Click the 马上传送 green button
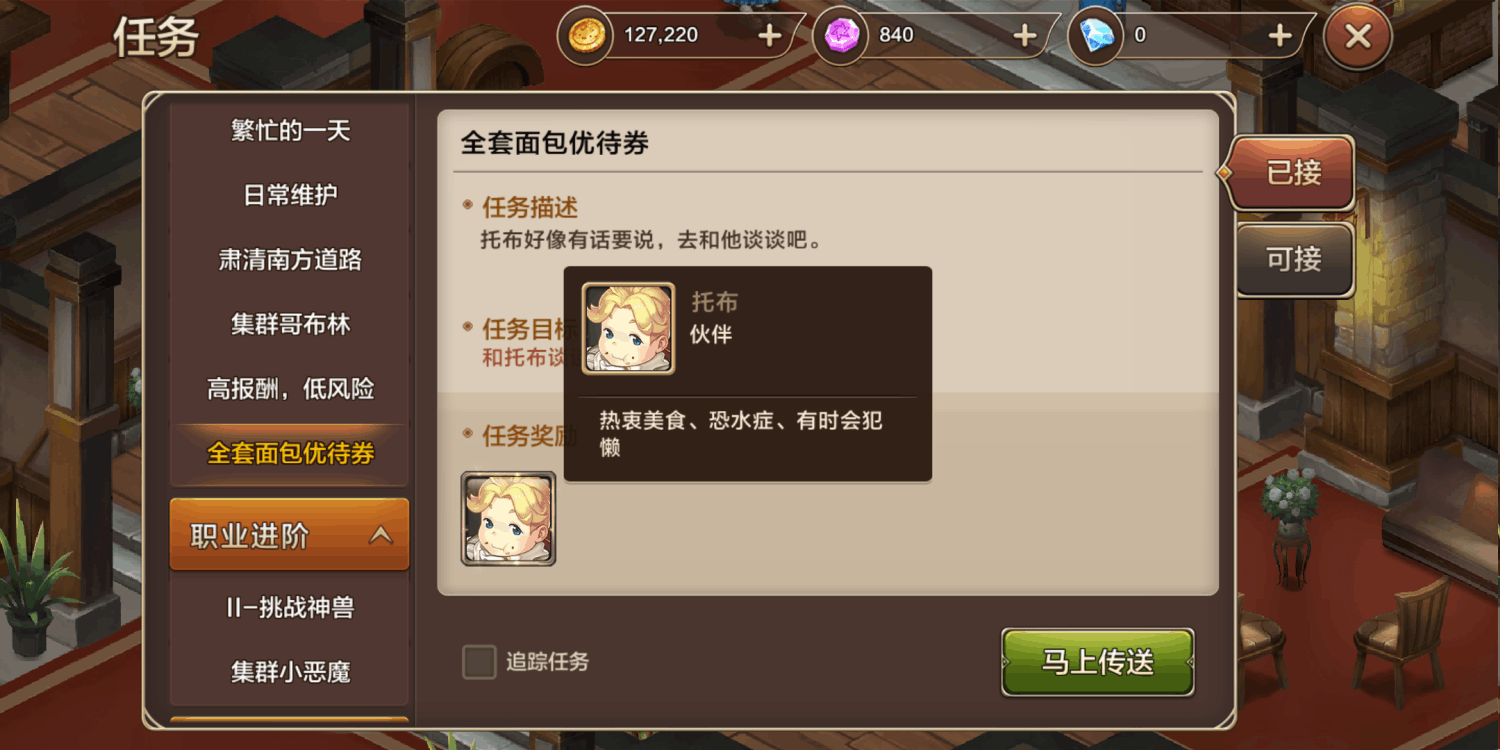The height and width of the screenshot is (750, 1500). coord(1098,662)
